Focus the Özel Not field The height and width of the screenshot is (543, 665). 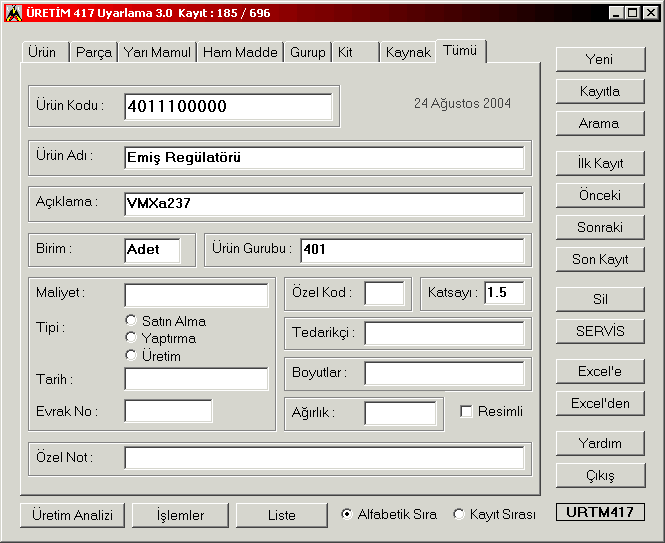(324, 458)
